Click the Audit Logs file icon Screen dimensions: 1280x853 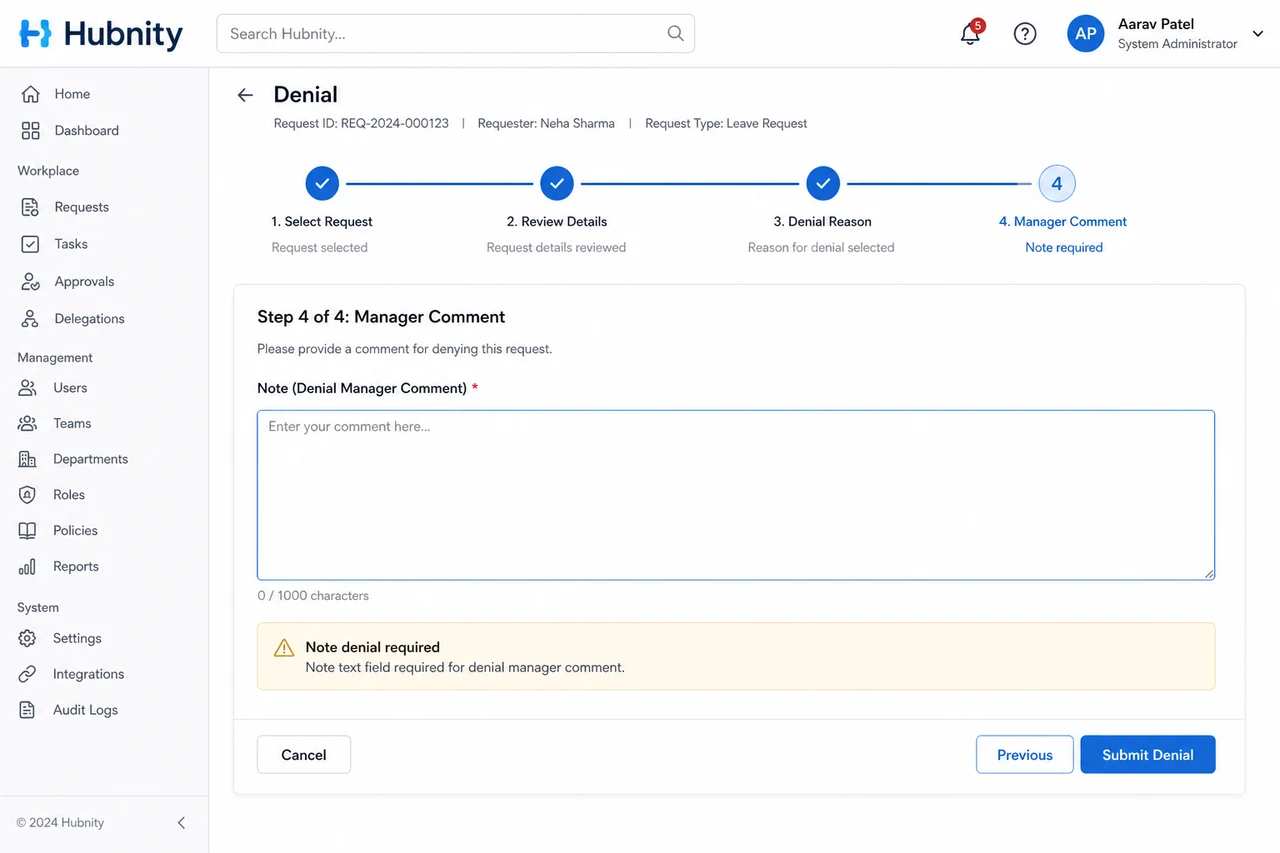click(x=28, y=710)
